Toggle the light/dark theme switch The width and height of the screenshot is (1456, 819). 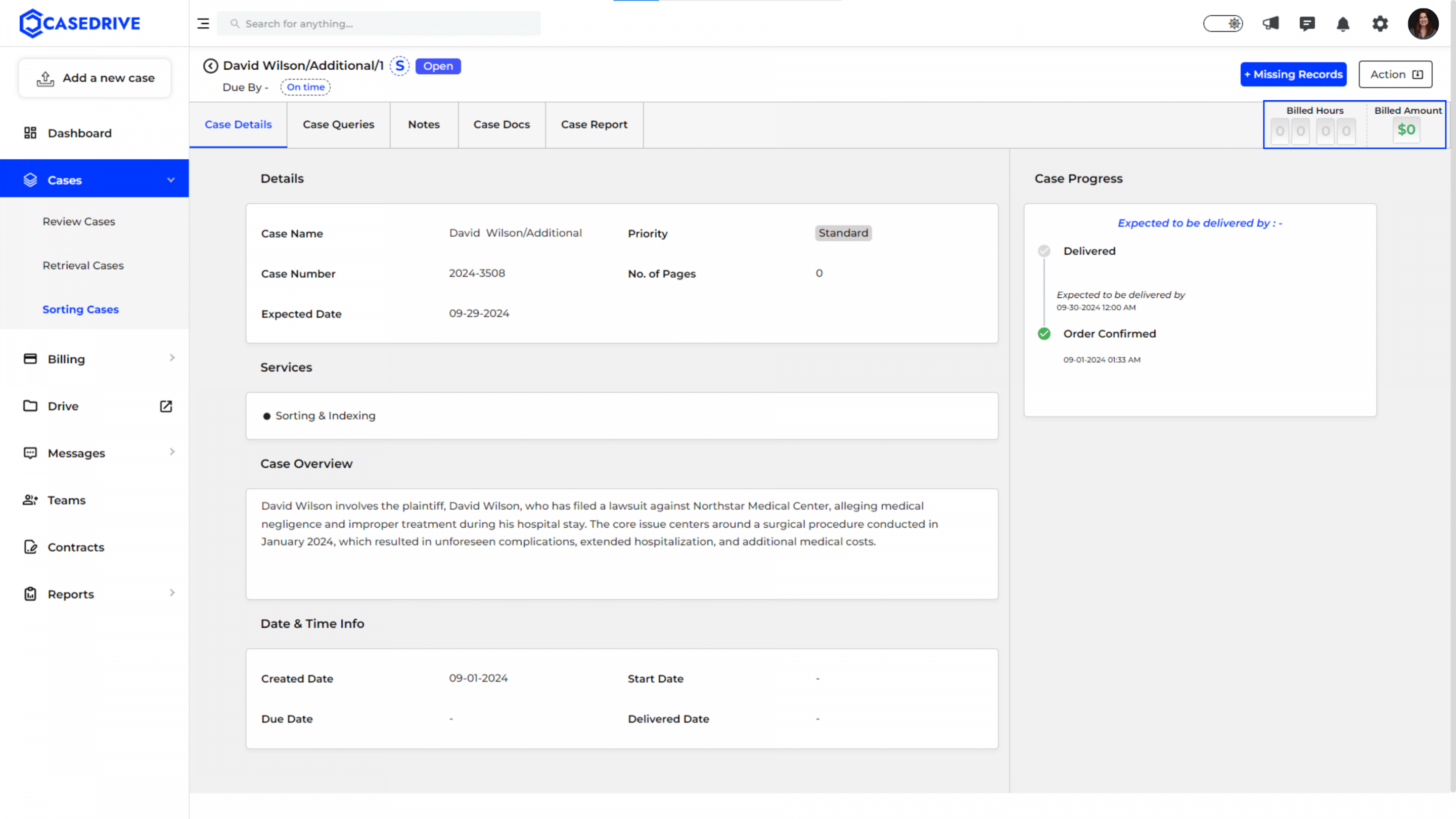pyautogui.click(x=1222, y=24)
